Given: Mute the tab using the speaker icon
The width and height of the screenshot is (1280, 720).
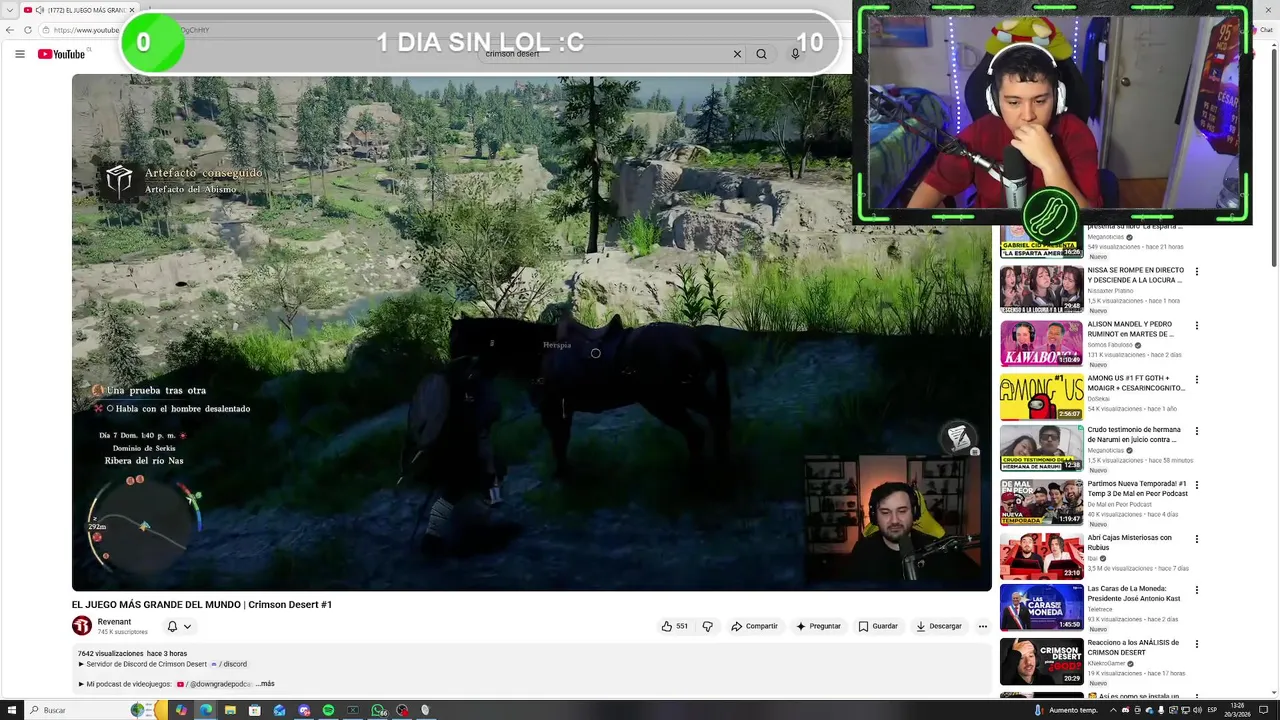Looking at the screenshot, I should (40, 10).
